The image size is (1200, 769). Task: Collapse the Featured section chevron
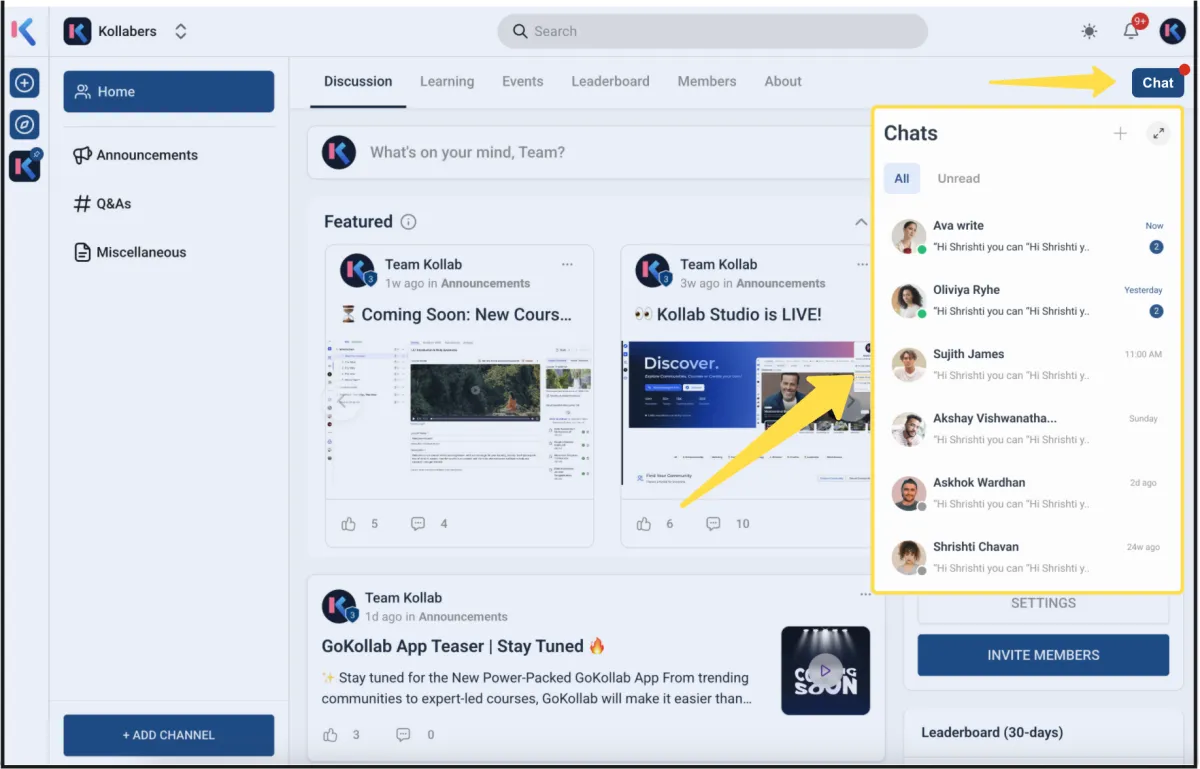click(x=860, y=222)
